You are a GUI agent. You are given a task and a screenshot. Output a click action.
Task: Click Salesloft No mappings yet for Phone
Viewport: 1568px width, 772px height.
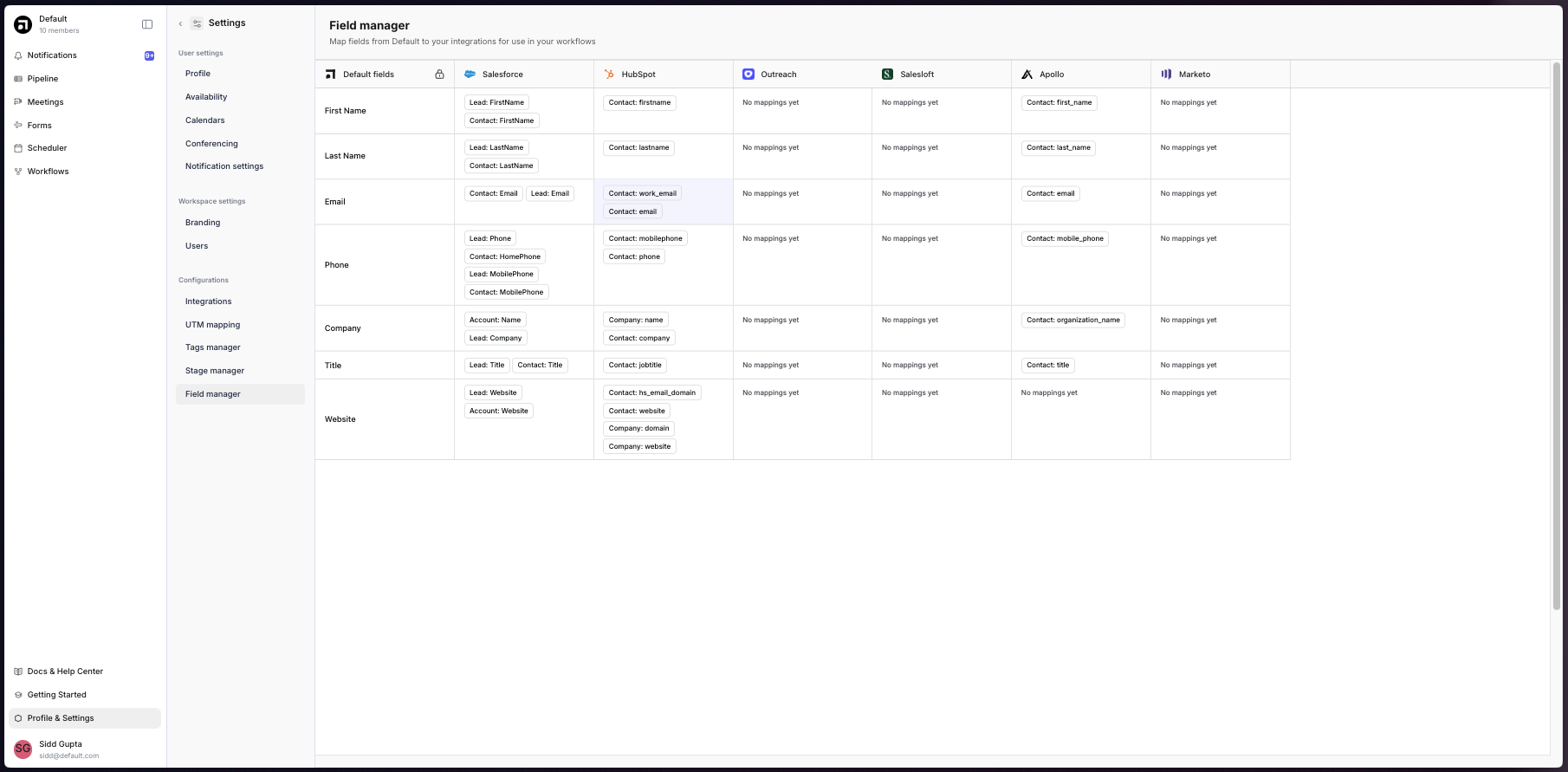click(910, 238)
